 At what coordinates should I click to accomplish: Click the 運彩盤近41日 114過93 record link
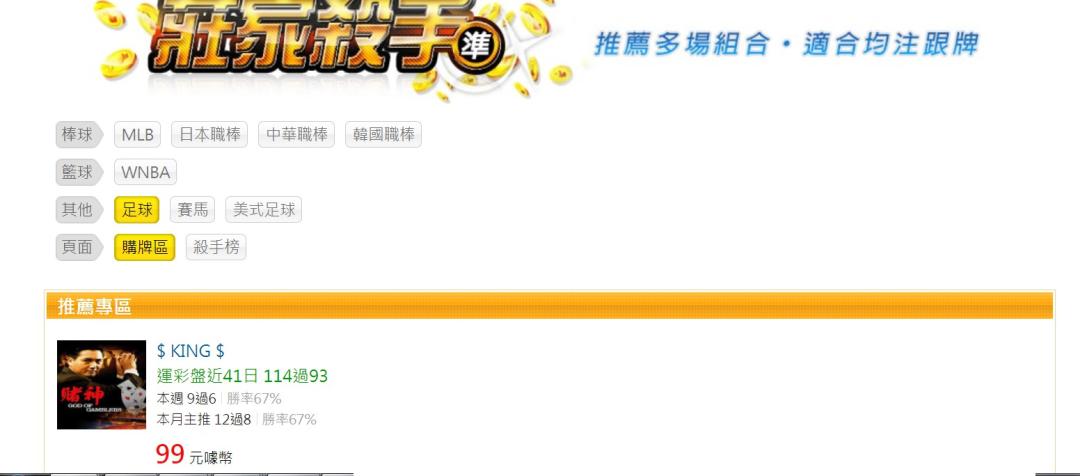242,376
